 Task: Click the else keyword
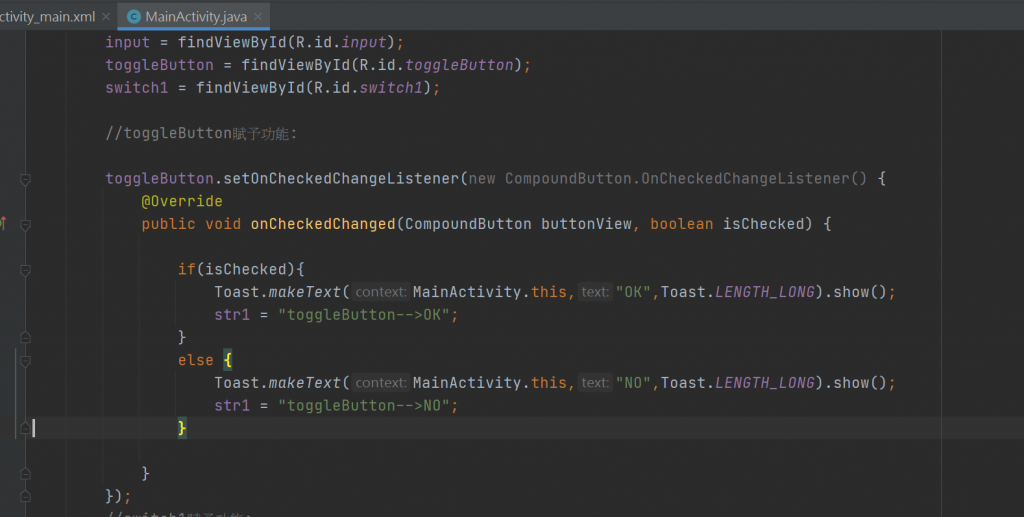coord(196,360)
